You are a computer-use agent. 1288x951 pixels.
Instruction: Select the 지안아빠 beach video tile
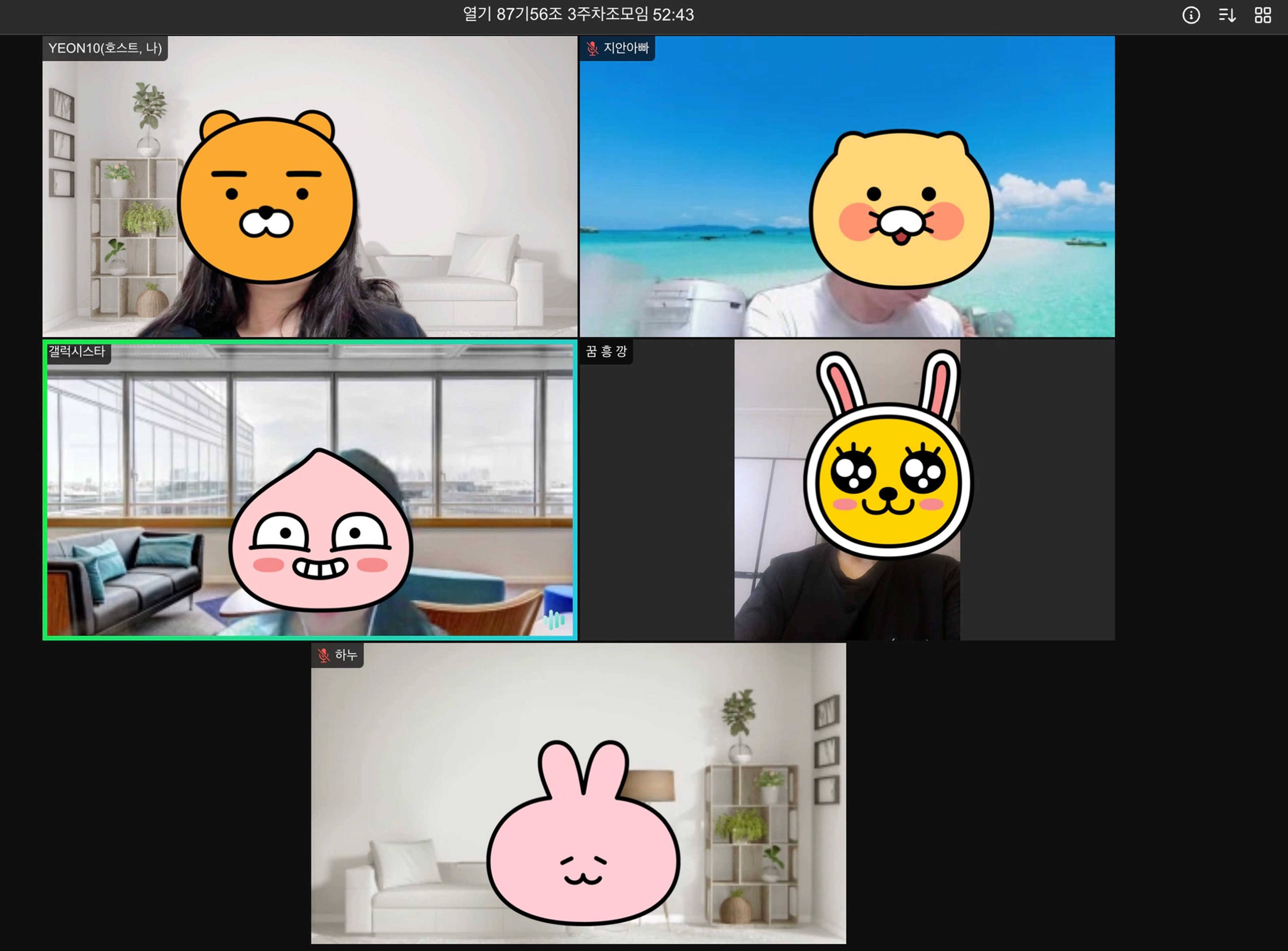(x=847, y=187)
